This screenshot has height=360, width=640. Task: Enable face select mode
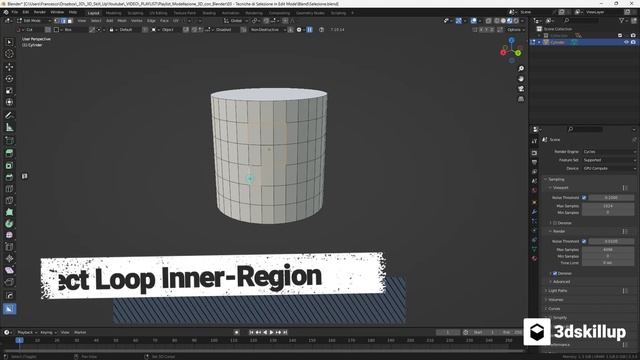[x=70, y=20]
